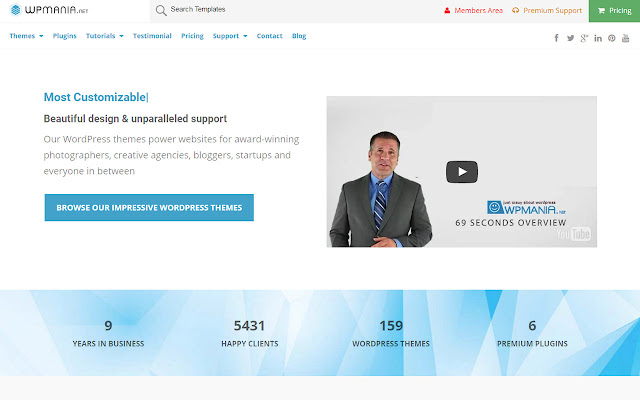Open the Pinterest social icon
The height and width of the screenshot is (400, 640).
pos(611,38)
